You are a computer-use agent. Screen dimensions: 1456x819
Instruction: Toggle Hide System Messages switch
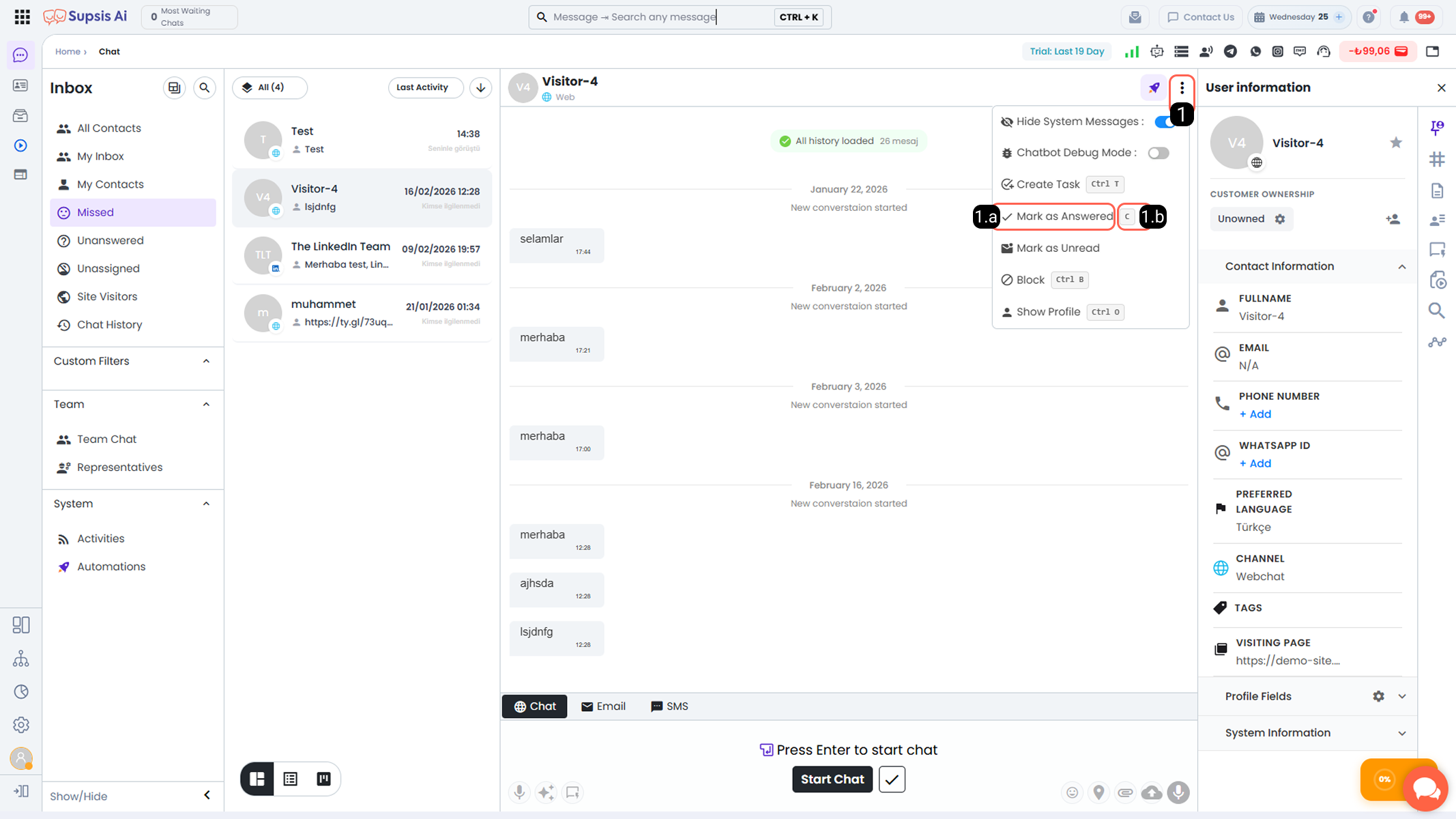[x=1165, y=121]
